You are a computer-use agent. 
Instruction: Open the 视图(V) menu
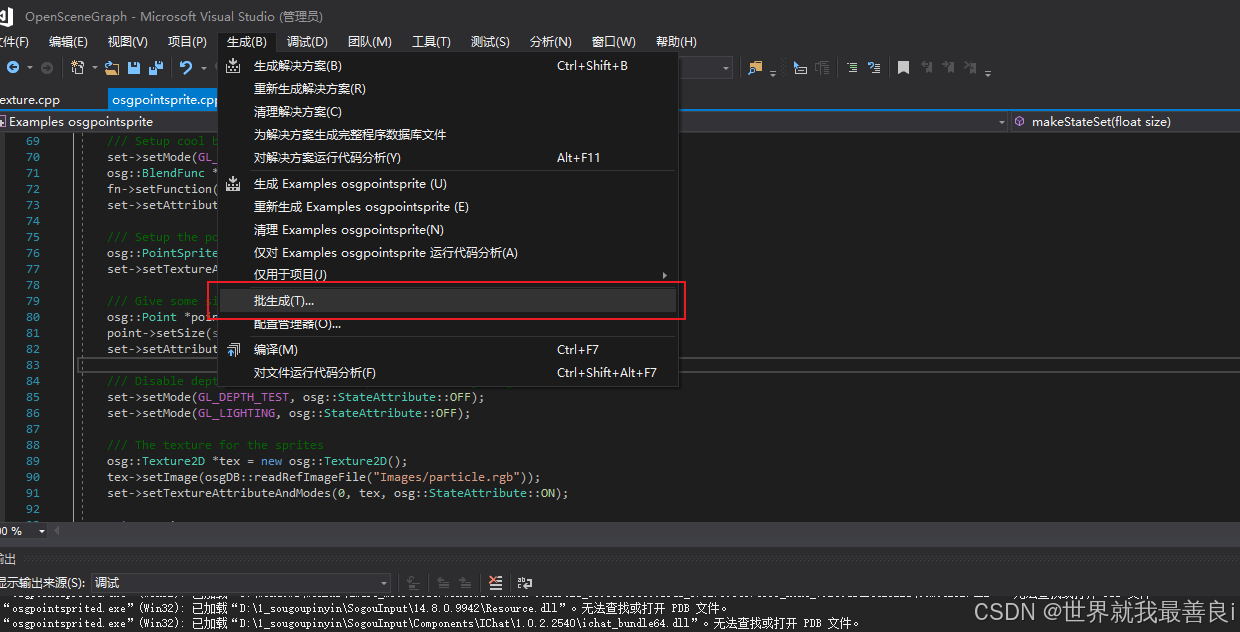[x=127, y=42]
